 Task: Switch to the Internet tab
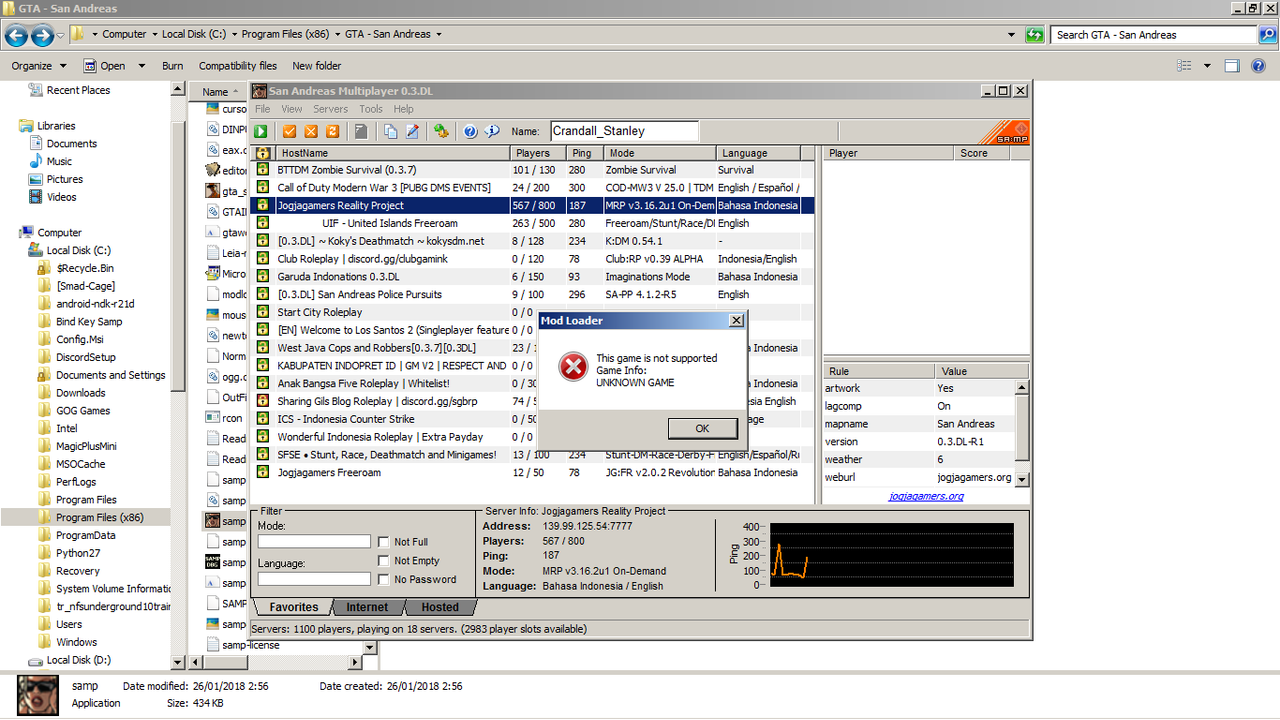(367, 607)
